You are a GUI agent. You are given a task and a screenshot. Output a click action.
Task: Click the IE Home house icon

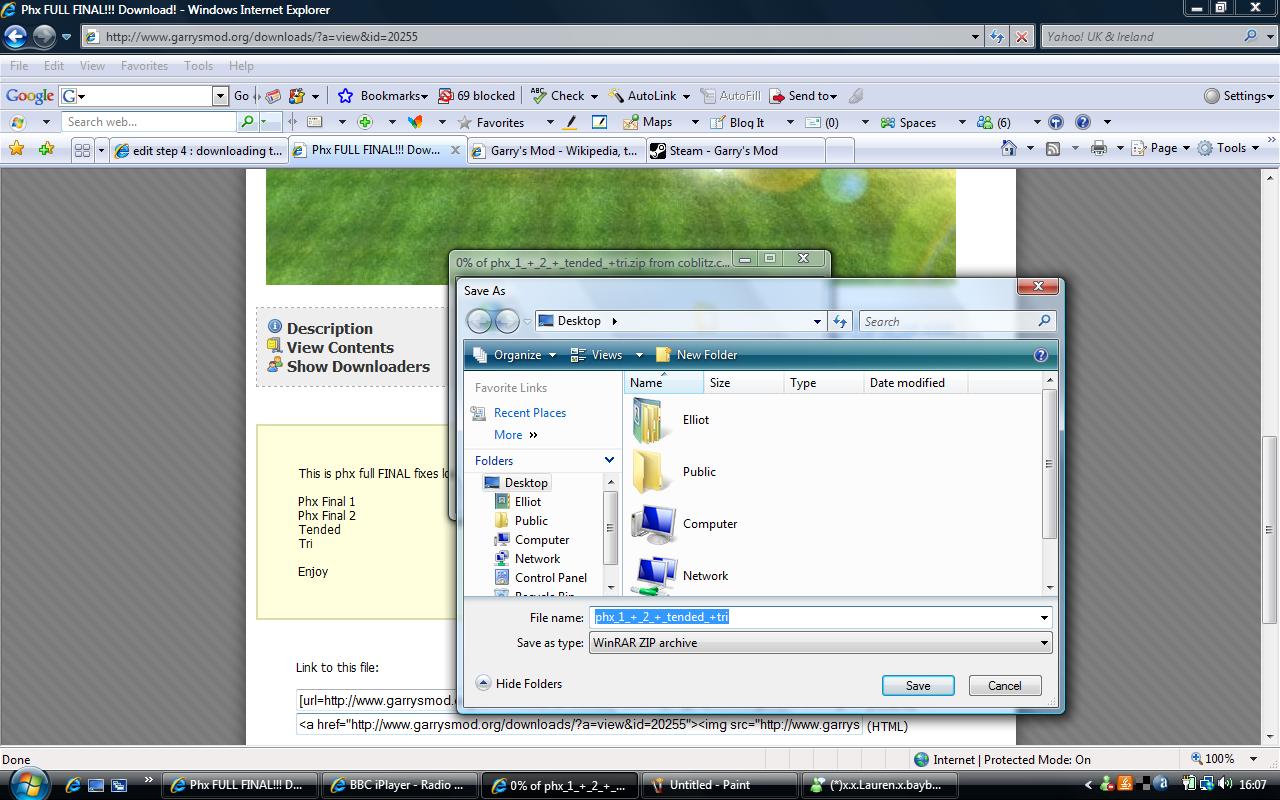pyautogui.click(x=1010, y=148)
